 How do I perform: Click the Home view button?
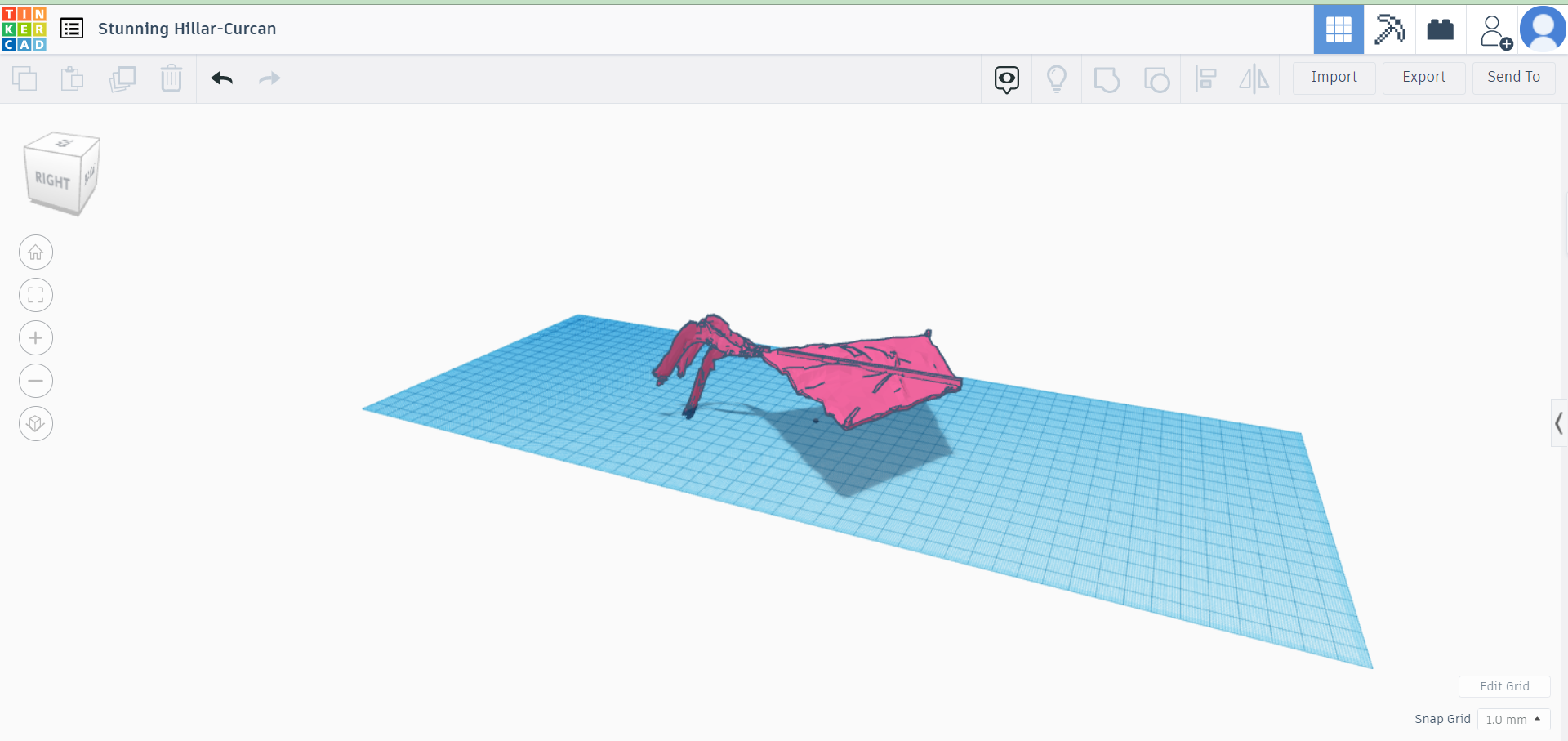[36, 252]
